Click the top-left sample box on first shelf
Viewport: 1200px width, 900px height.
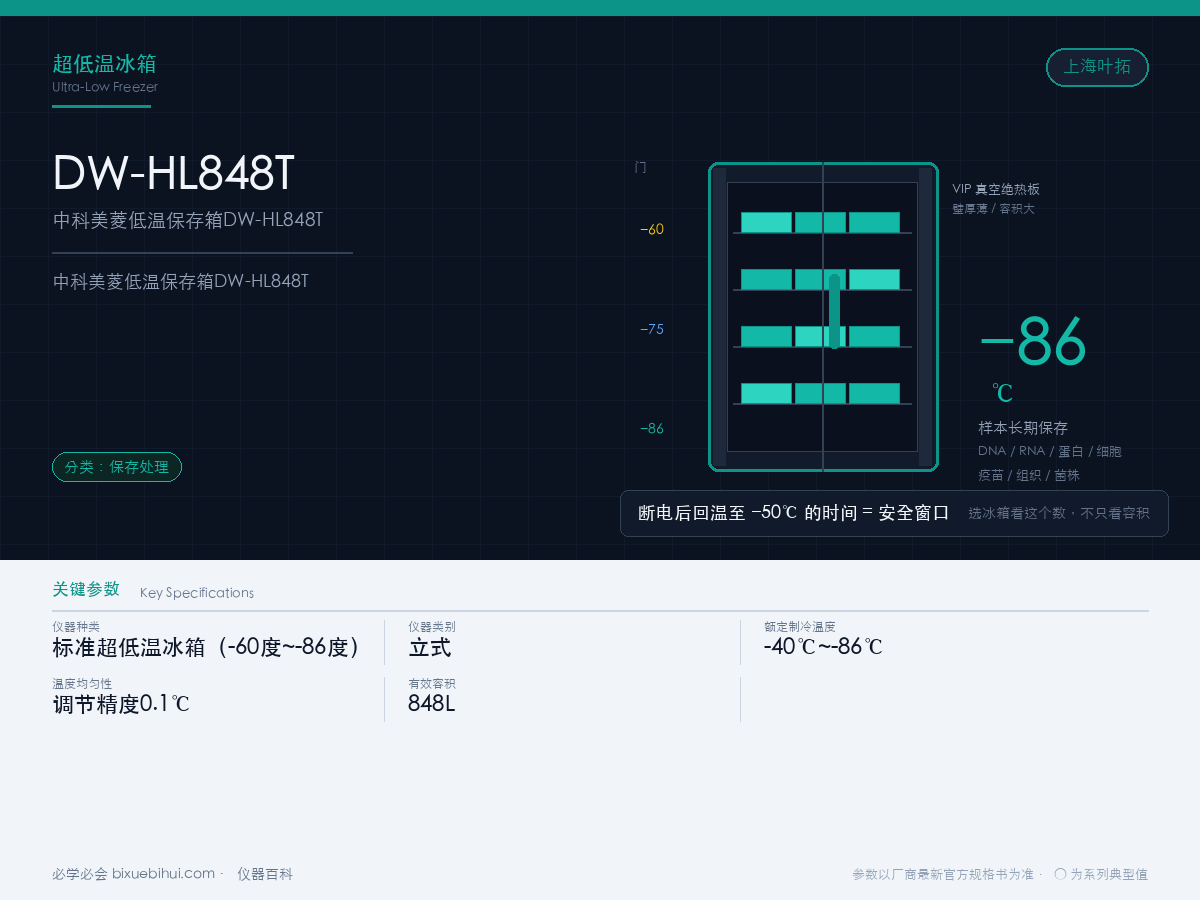766,222
